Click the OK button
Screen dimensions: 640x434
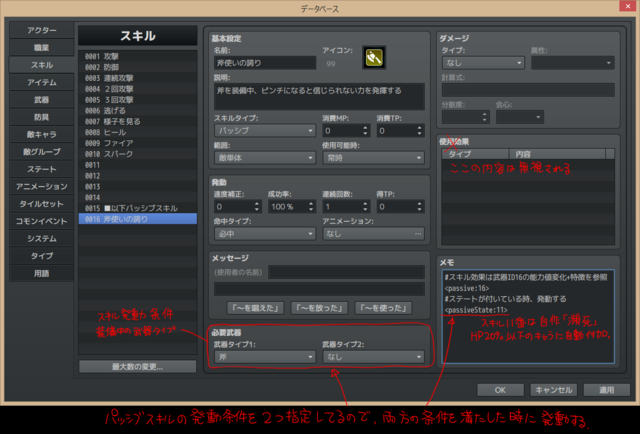500,390
